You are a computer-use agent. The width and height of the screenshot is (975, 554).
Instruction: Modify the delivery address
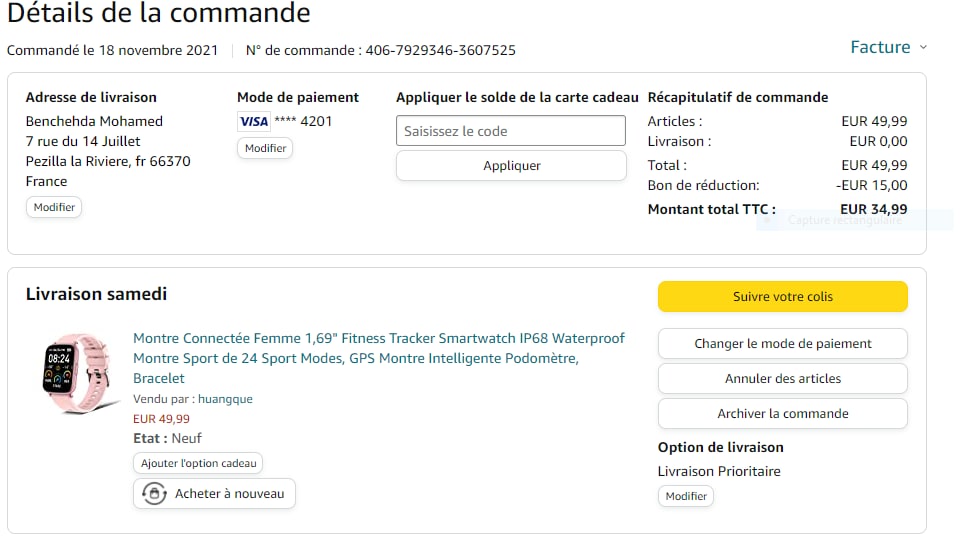point(54,207)
